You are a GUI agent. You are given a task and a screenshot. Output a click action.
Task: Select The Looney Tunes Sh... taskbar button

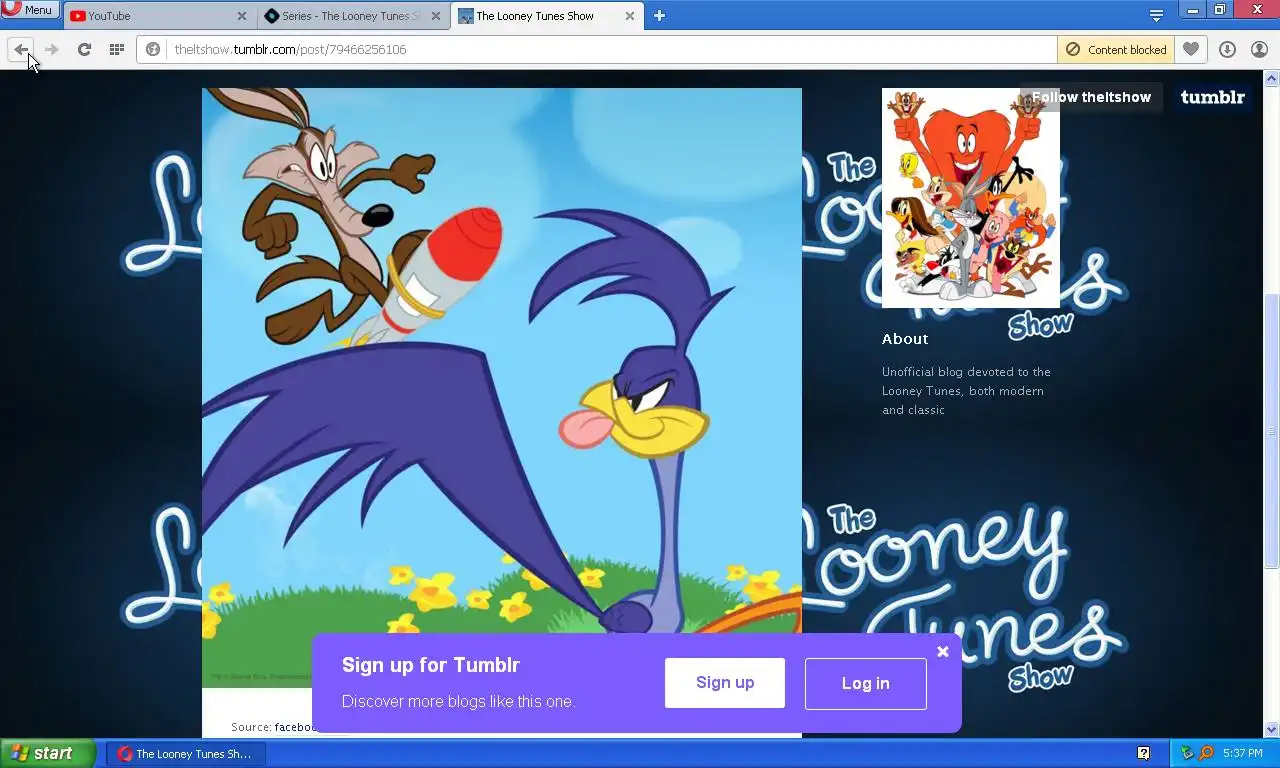(186, 754)
